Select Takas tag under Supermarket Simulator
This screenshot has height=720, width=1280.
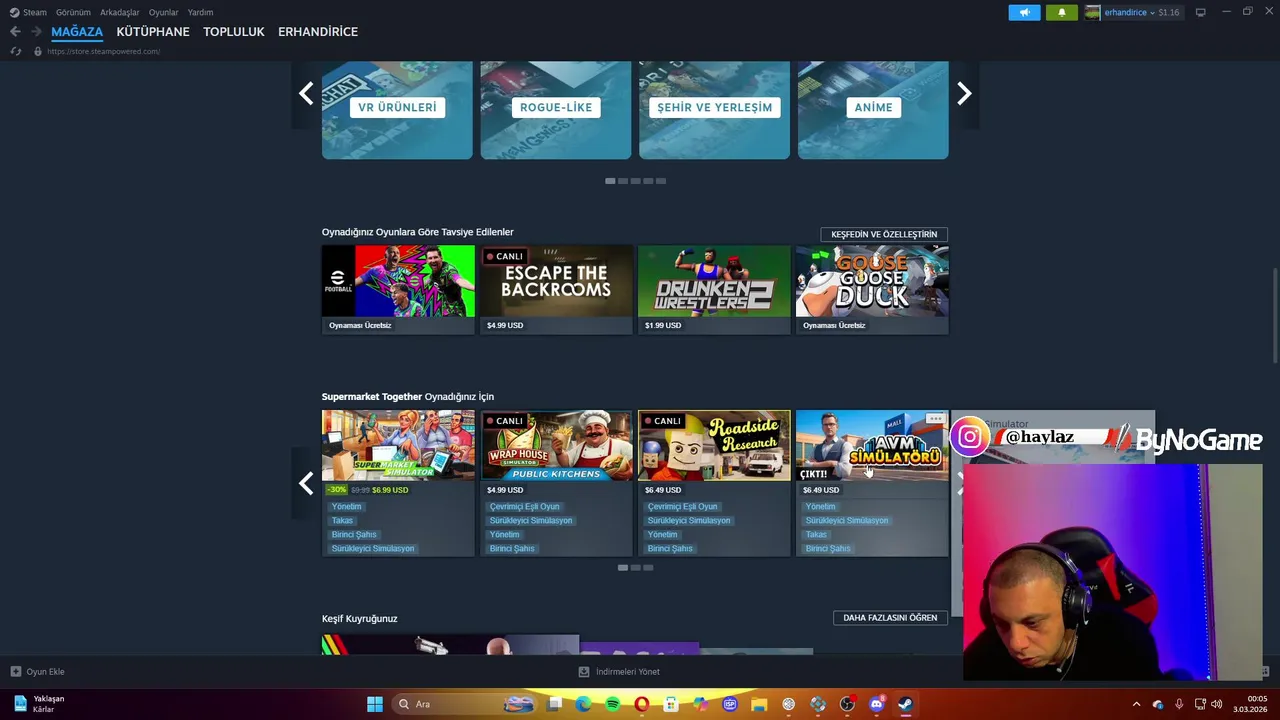click(x=343, y=521)
